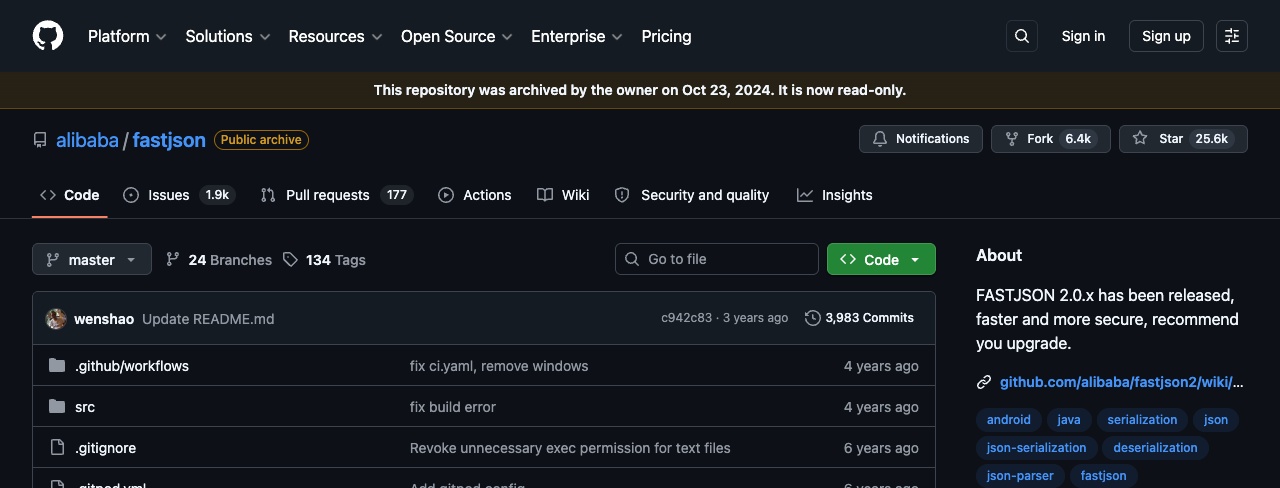Open the src folder

(x=85, y=407)
